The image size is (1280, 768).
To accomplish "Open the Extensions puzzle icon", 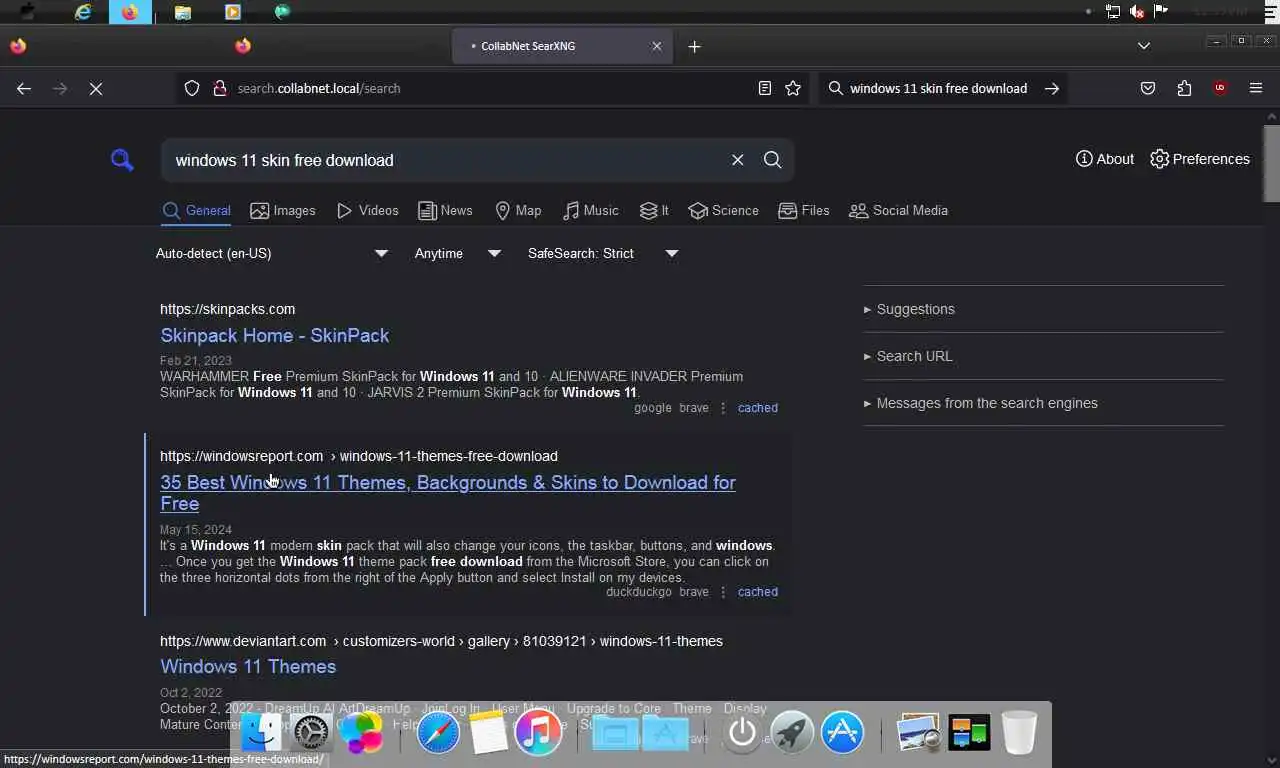I will 1184,88.
